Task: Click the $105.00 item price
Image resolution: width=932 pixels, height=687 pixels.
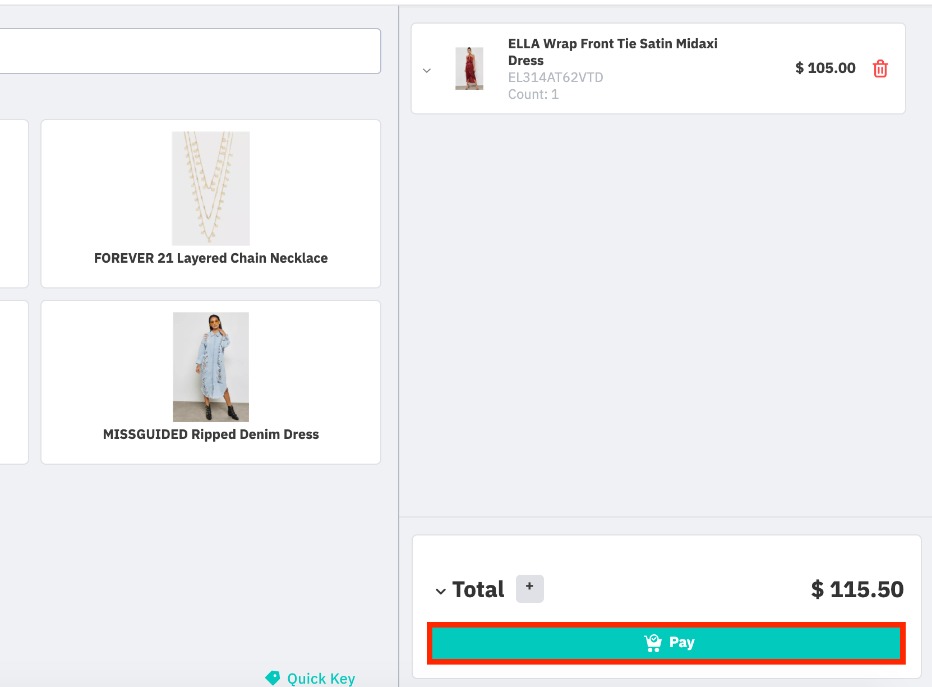Action: click(x=825, y=68)
